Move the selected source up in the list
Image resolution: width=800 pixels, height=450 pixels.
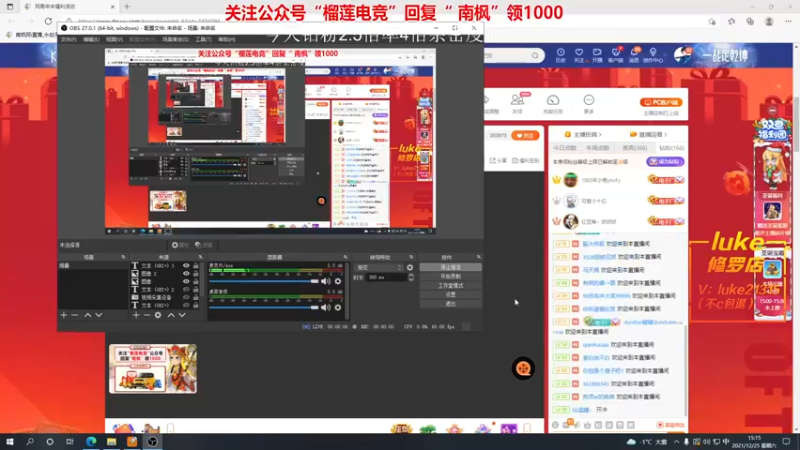[x=171, y=315]
